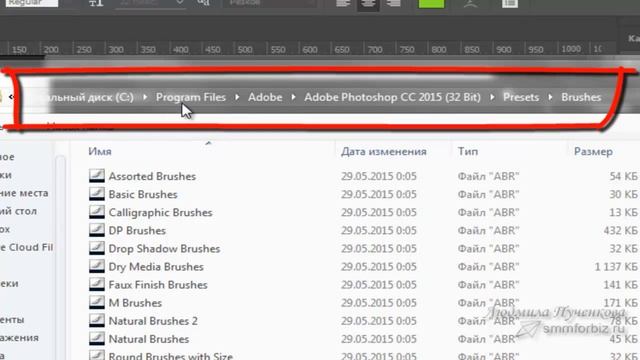Open the local disk (C:) breadcrumb

(x=92, y=97)
